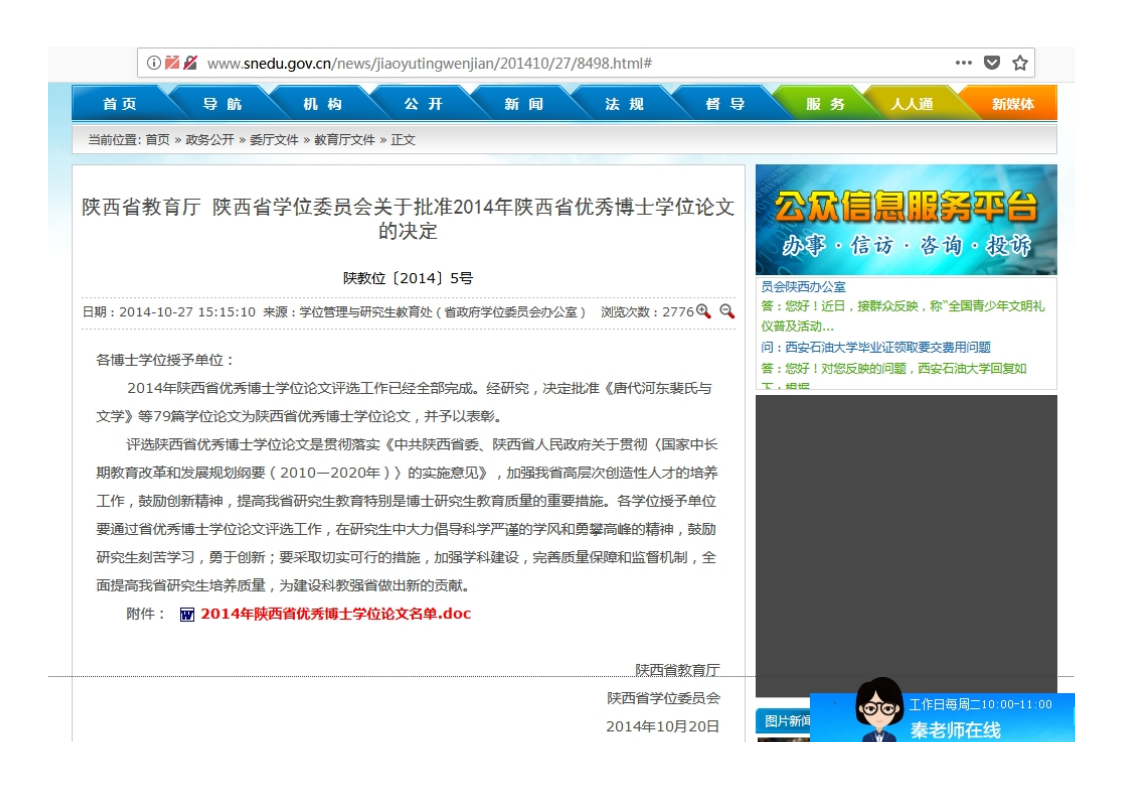Click the source 学位管理与研究生教育处 text
This screenshot has width=1123, height=794.
366,312
